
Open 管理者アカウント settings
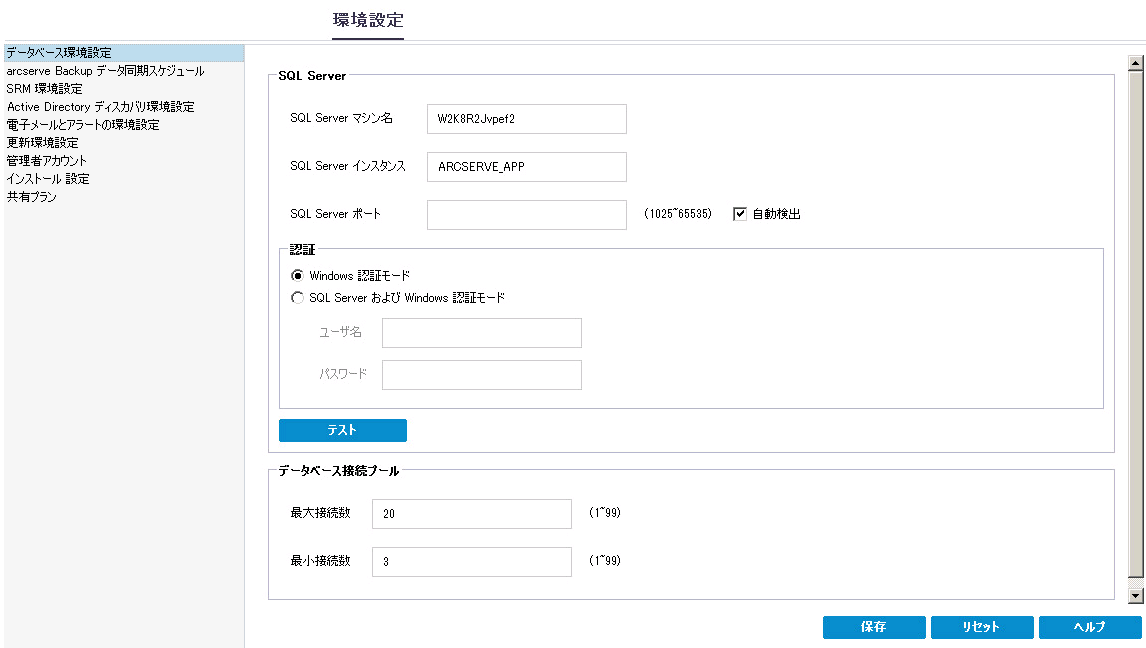[47, 161]
